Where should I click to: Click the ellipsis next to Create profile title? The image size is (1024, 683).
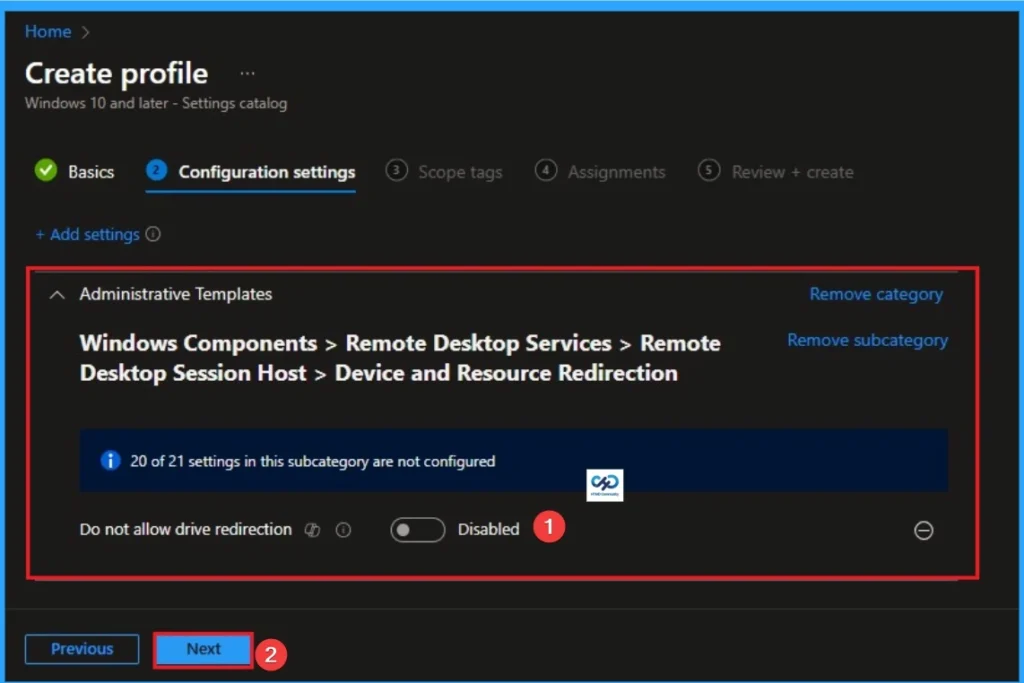(x=246, y=73)
